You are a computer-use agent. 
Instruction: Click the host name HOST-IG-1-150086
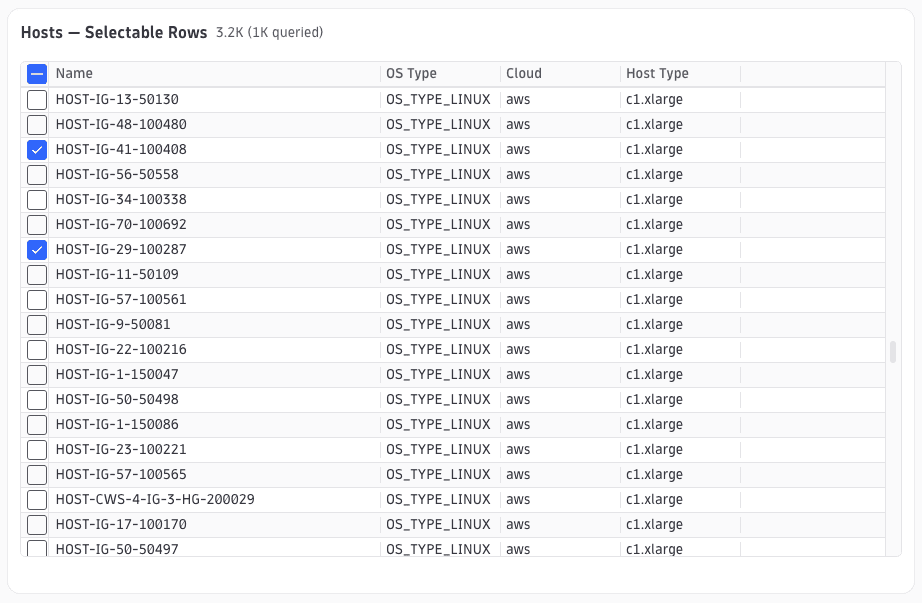pos(117,425)
